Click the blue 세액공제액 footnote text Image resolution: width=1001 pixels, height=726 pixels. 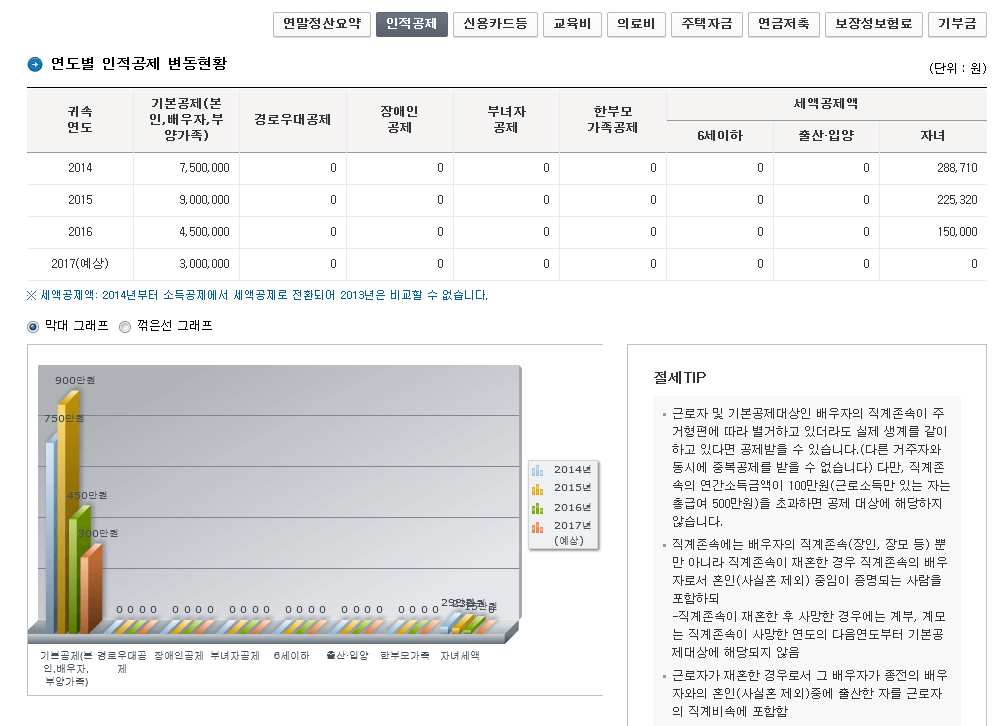[257, 296]
